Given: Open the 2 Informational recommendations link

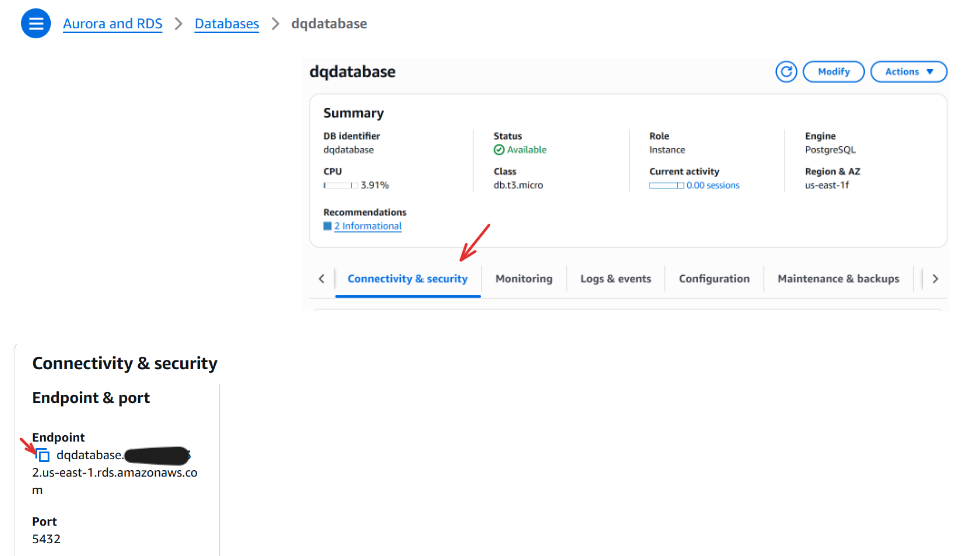Looking at the screenshot, I should coord(368,226).
